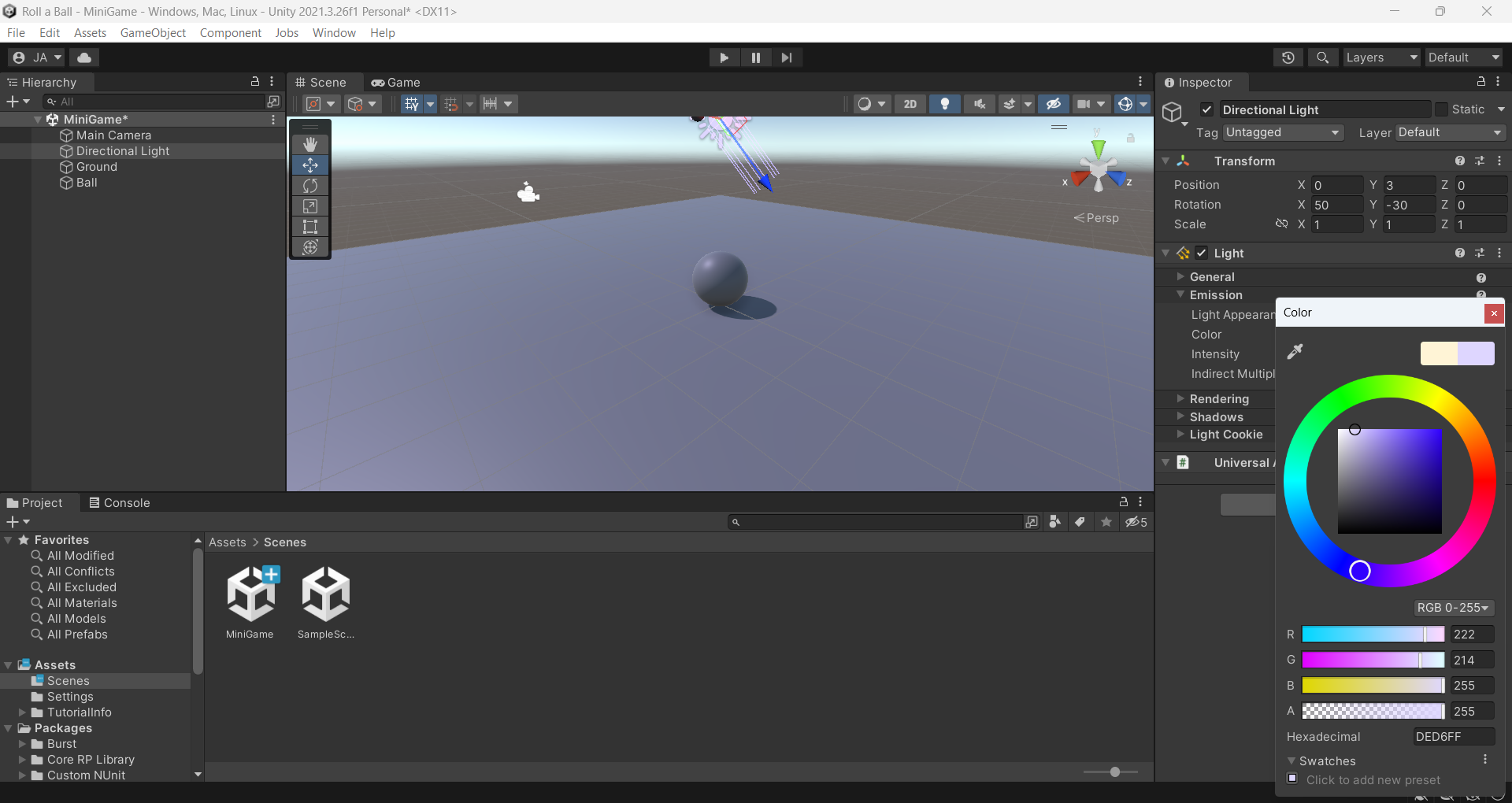This screenshot has height=803, width=1512.
Task: Lock the Inspector panel
Action: pyautogui.click(x=1481, y=82)
